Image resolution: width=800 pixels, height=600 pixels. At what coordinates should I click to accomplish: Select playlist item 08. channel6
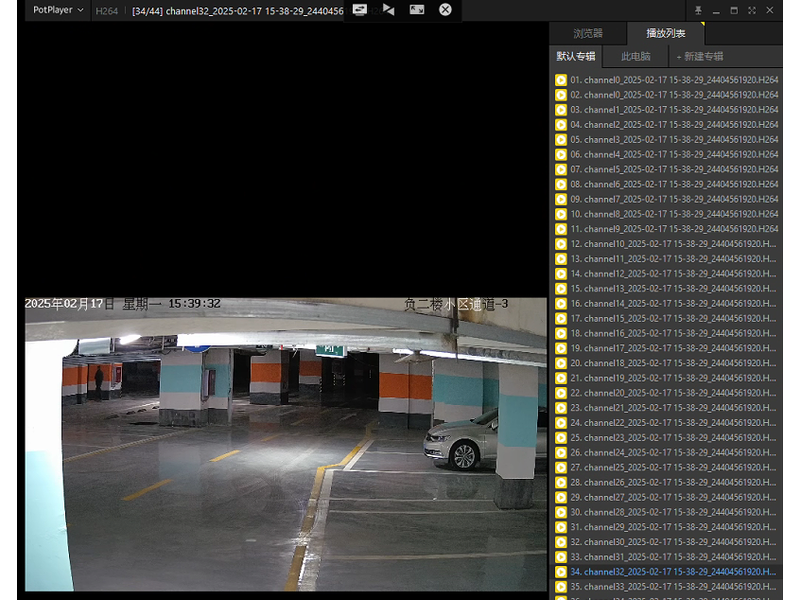coord(666,184)
